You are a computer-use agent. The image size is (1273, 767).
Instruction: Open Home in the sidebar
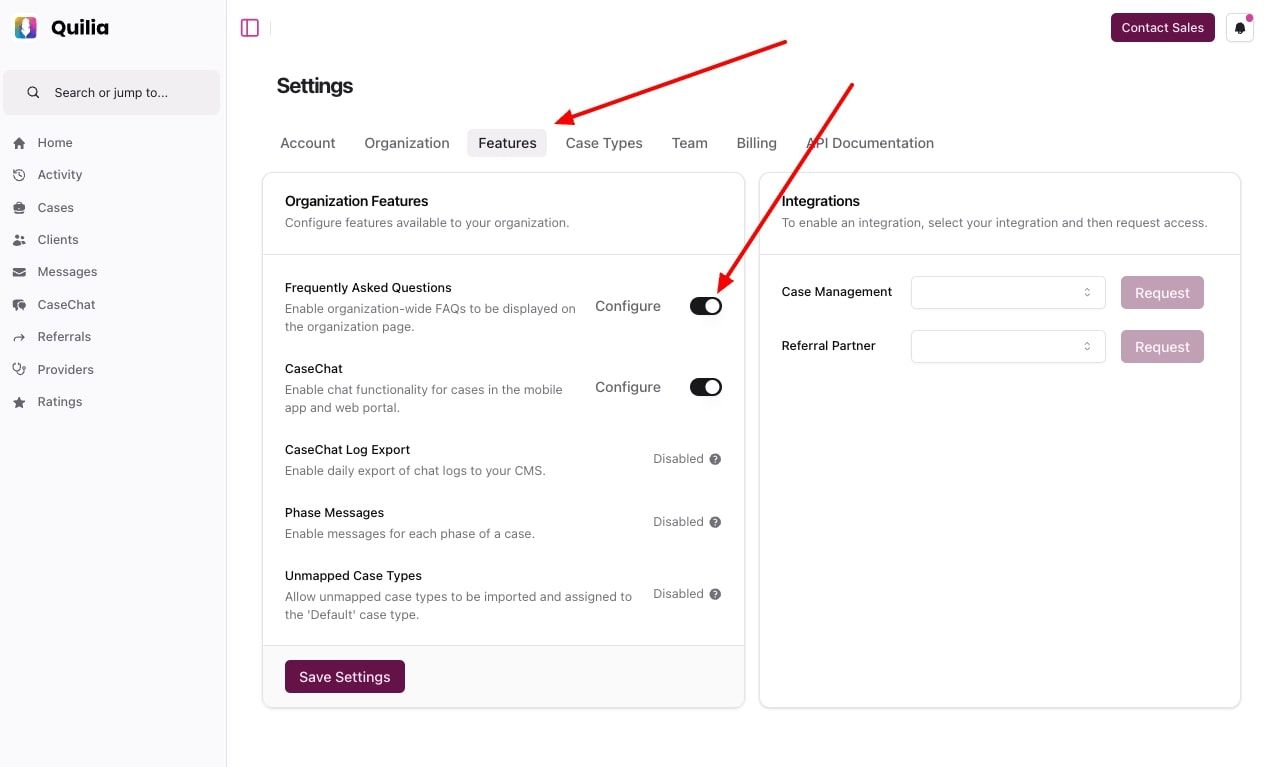point(55,143)
